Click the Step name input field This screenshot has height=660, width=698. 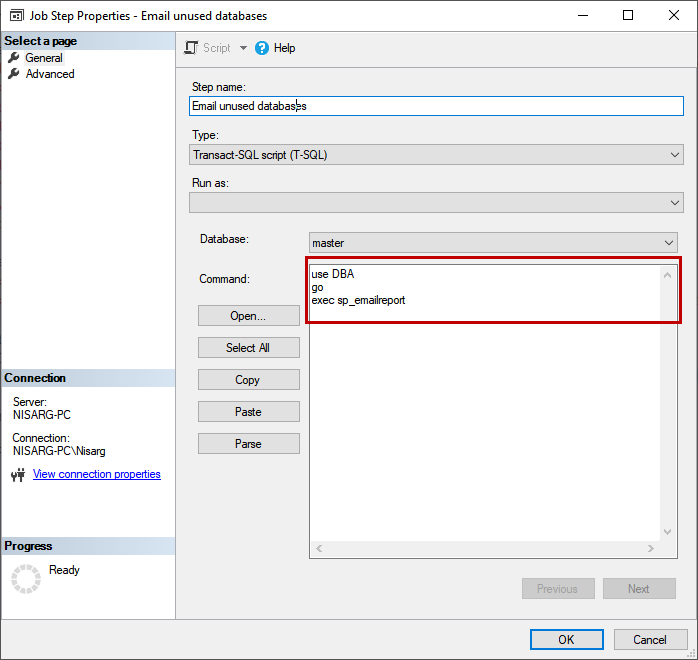(x=436, y=106)
